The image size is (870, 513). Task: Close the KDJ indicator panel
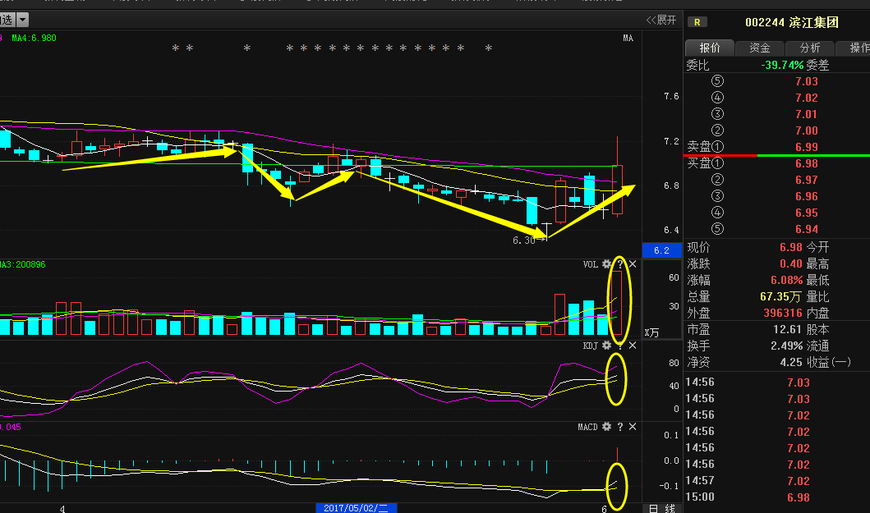click(x=633, y=346)
